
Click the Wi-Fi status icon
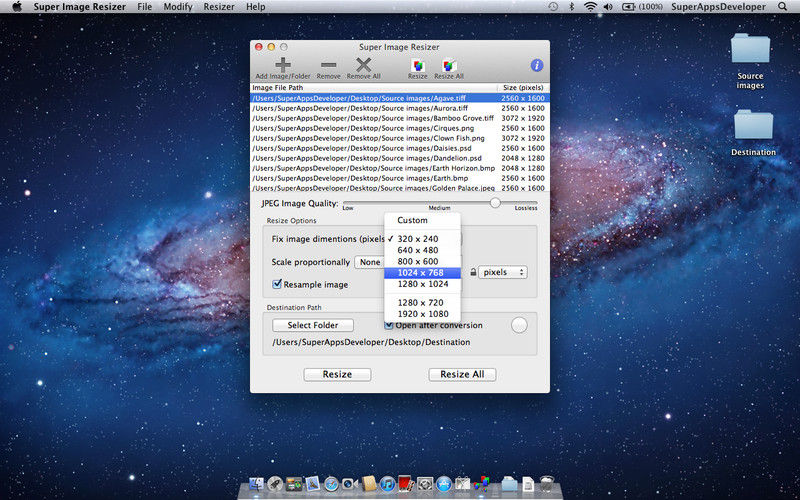pyautogui.click(x=590, y=7)
